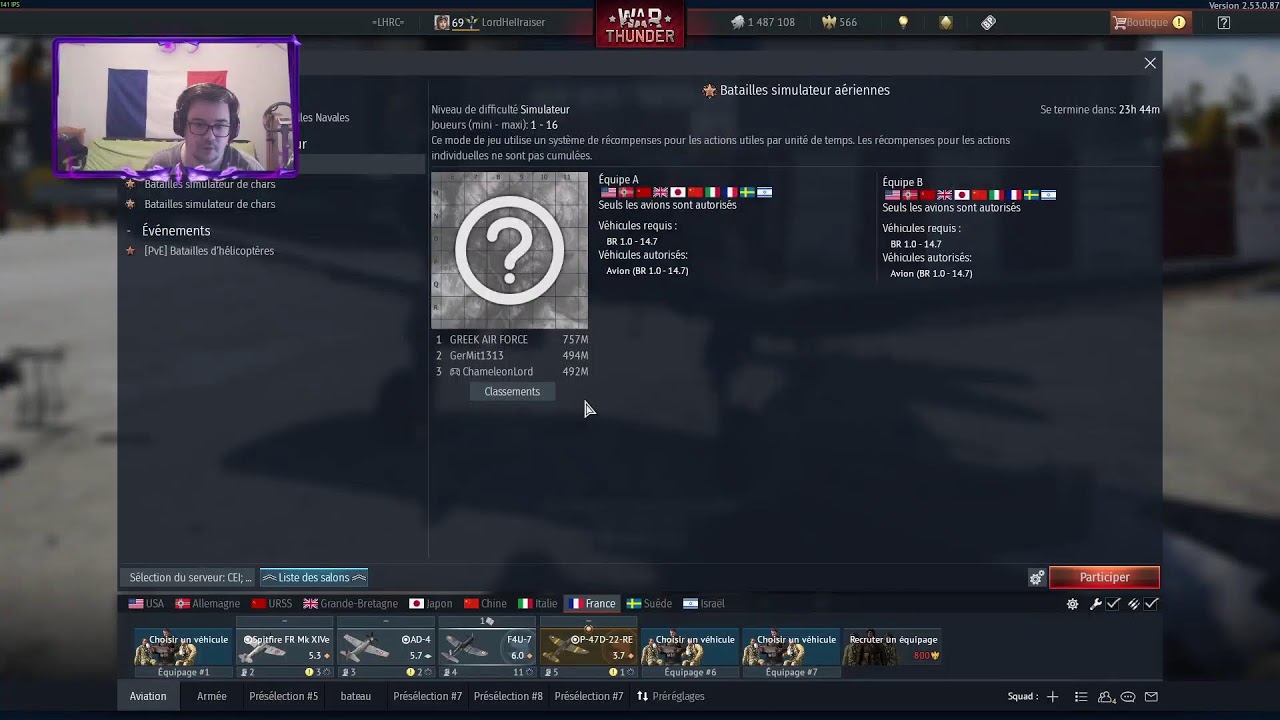The height and width of the screenshot is (720, 1280).
Task: Click the LordHellraiser player avatar icon
Action: pos(442,22)
